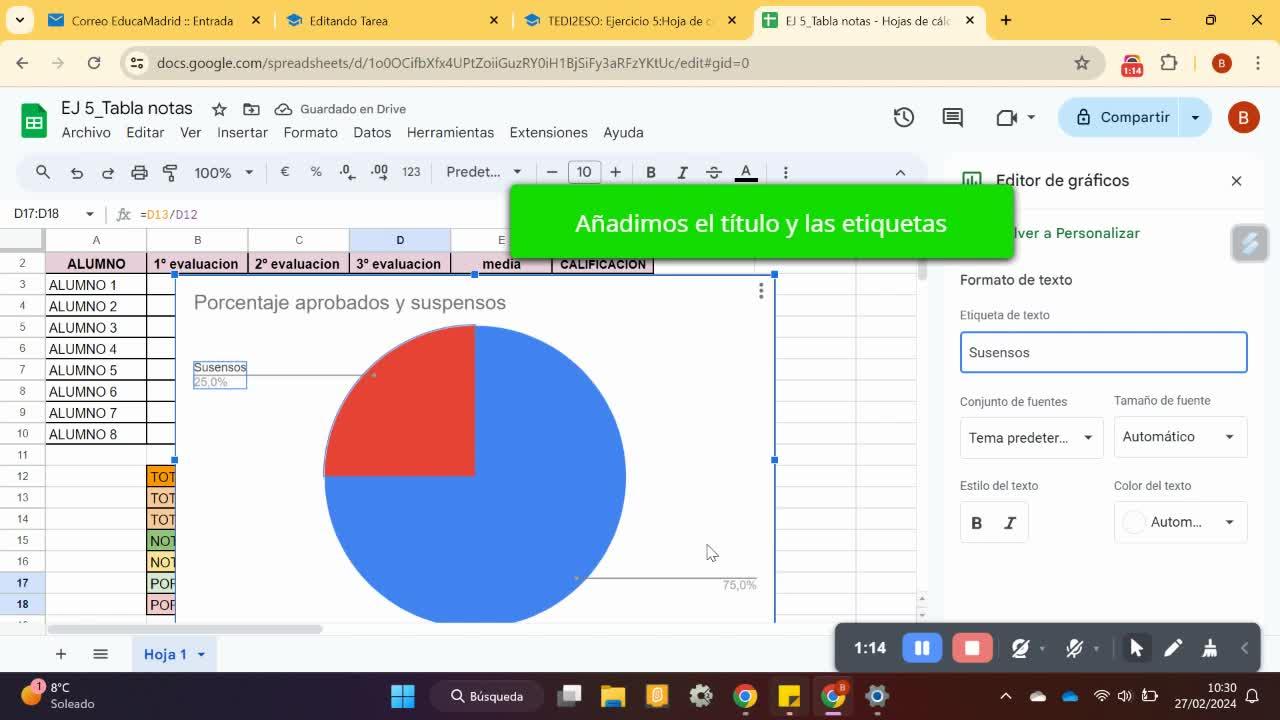Open the chart's three-dot options menu
The width and height of the screenshot is (1280, 720).
(x=761, y=290)
